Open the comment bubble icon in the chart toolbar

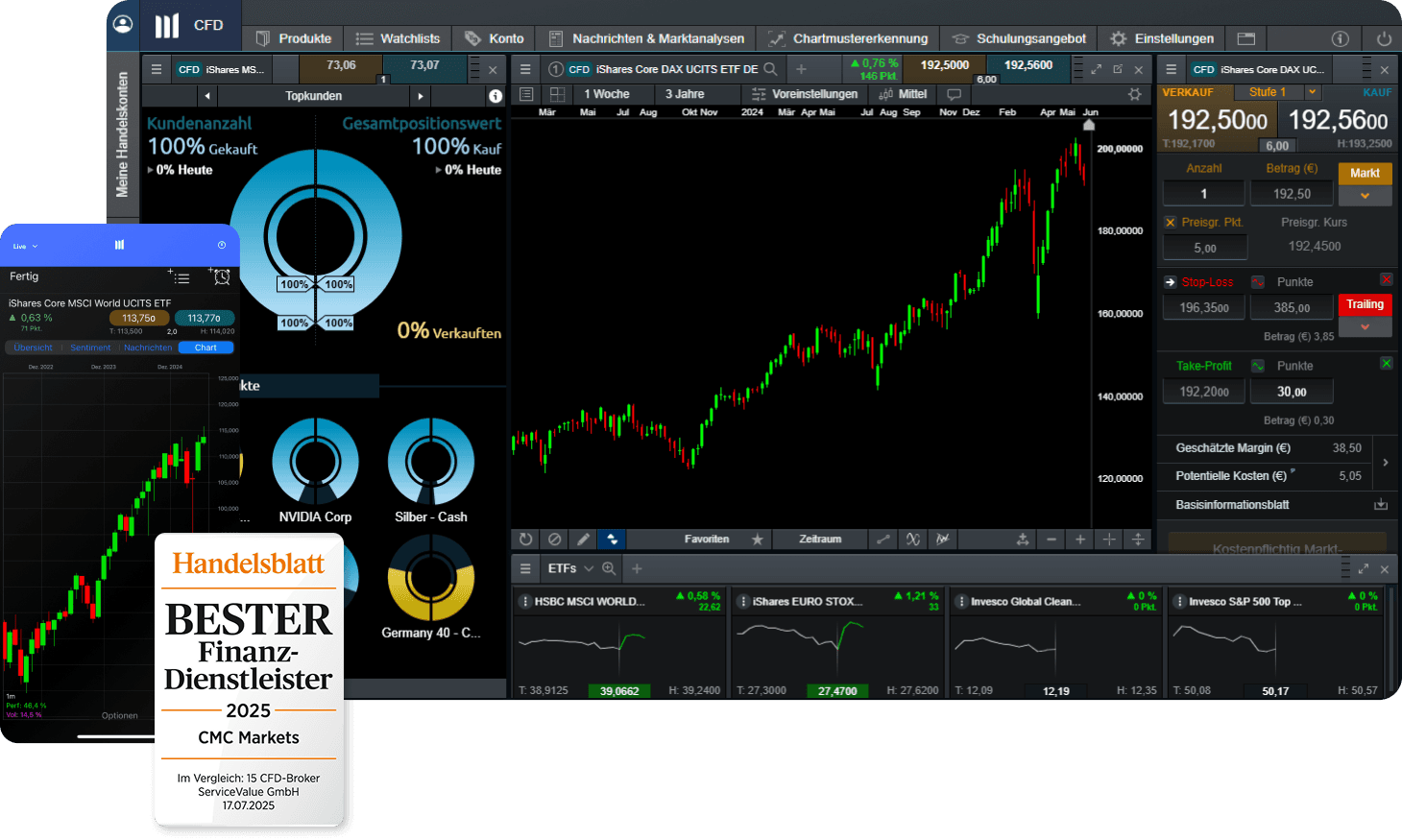pyautogui.click(x=954, y=93)
